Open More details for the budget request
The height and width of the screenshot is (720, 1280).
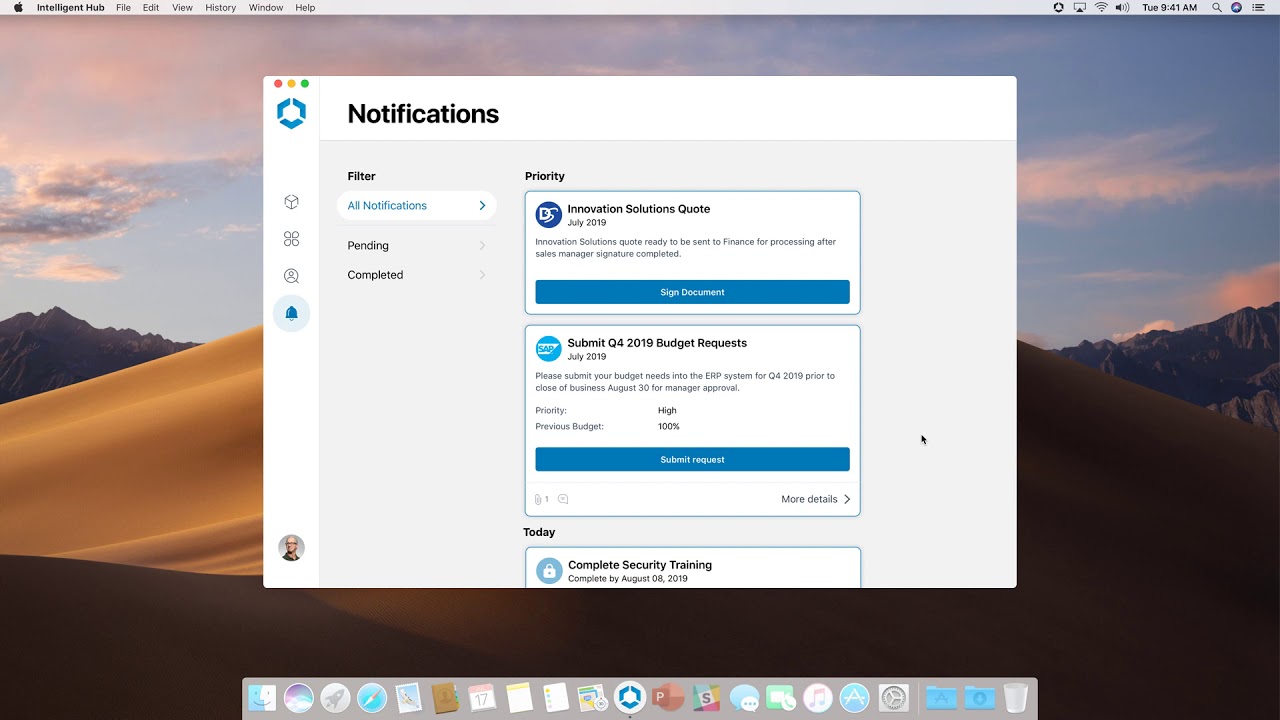(814, 499)
